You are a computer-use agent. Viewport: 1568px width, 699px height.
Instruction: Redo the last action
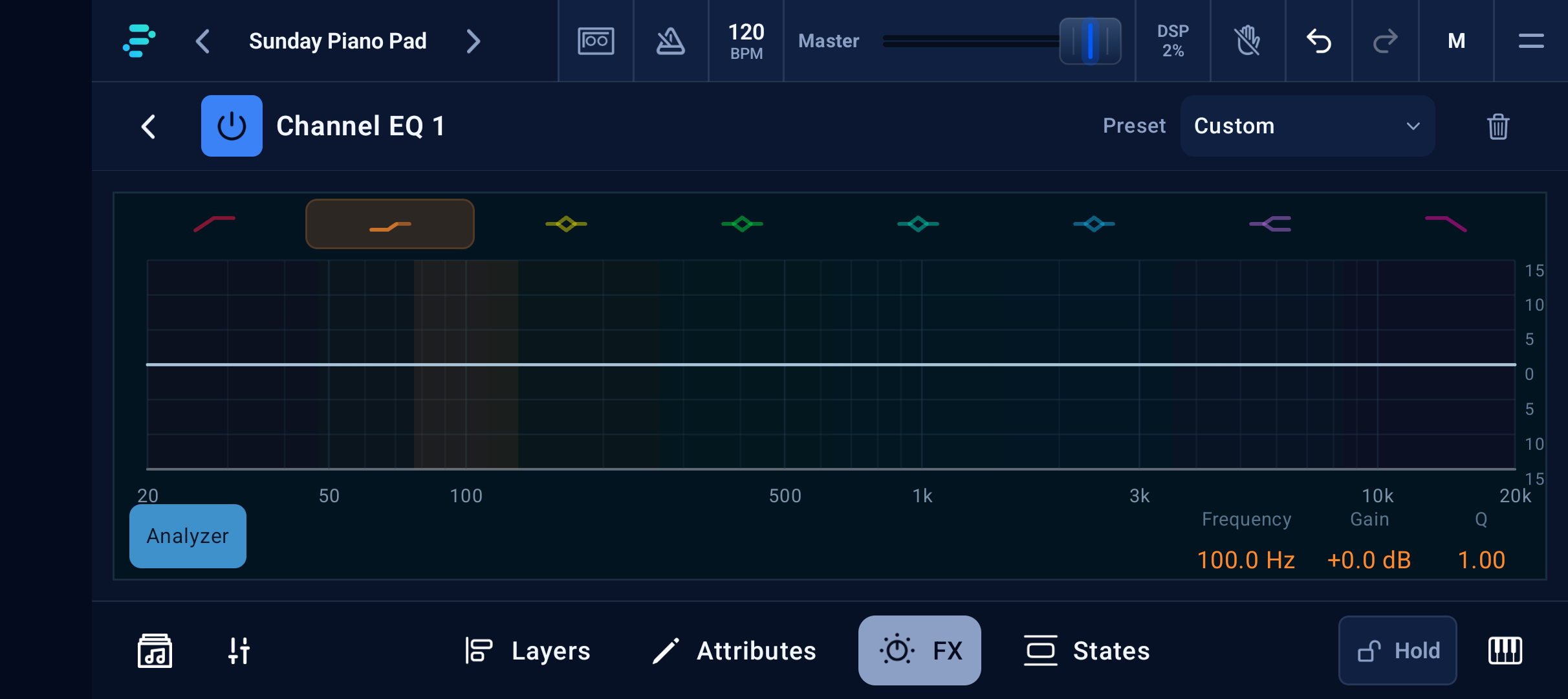pyautogui.click(x=1386, y=41)
